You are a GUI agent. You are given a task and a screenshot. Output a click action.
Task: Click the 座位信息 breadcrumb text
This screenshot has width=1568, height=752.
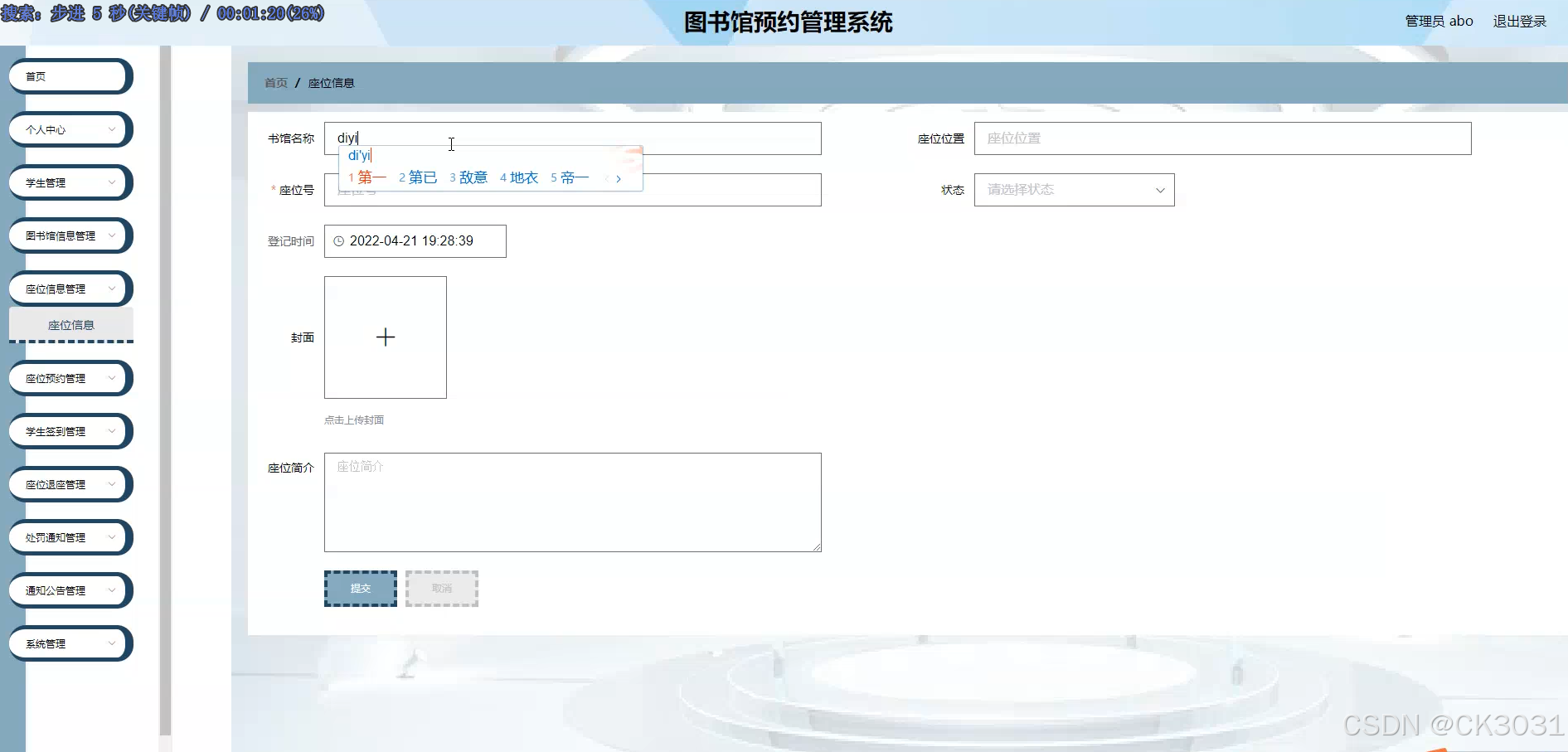pos(331,83)
